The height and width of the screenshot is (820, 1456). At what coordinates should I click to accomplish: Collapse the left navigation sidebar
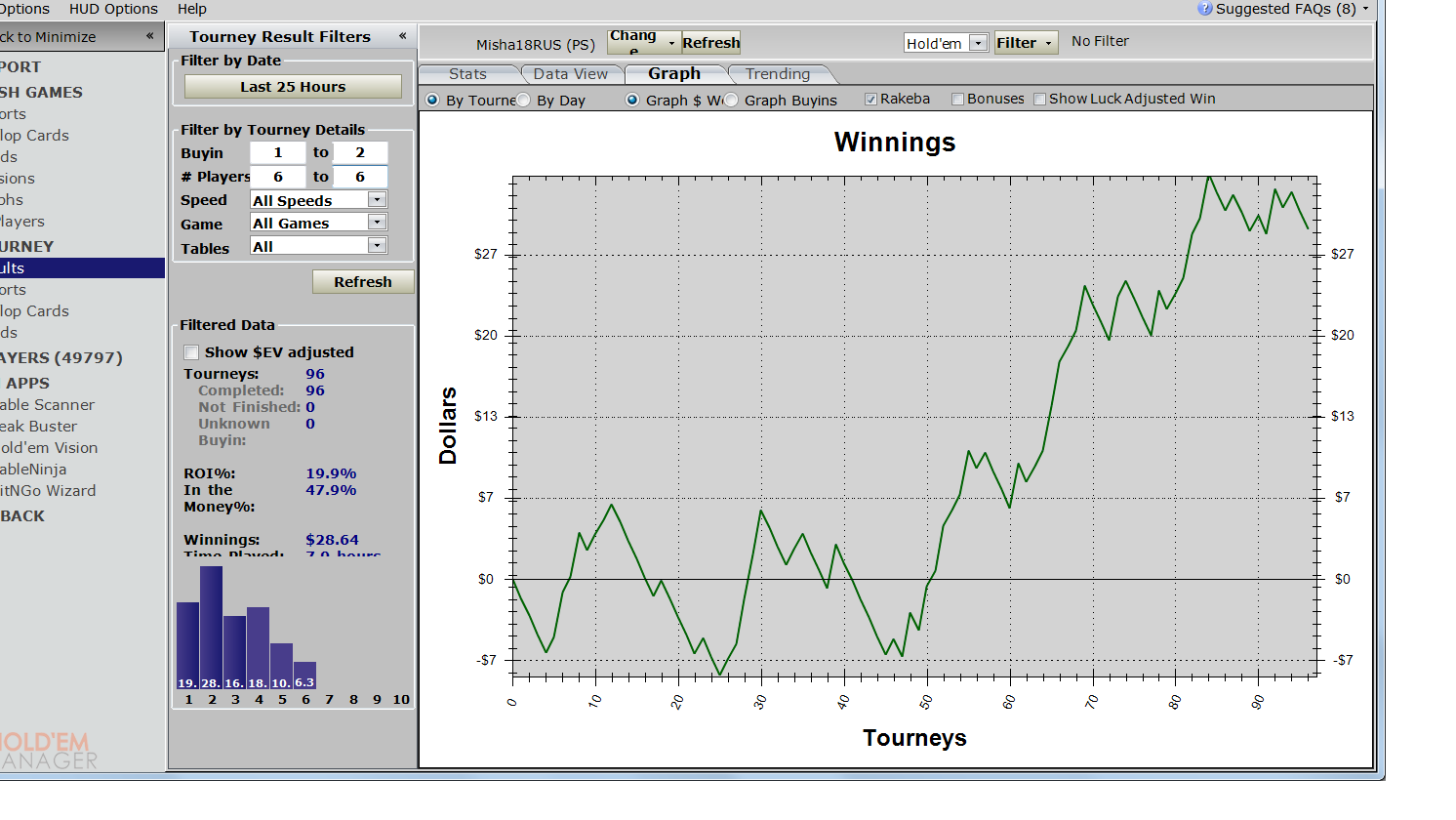pyautogui.click(x=149, y=36)
